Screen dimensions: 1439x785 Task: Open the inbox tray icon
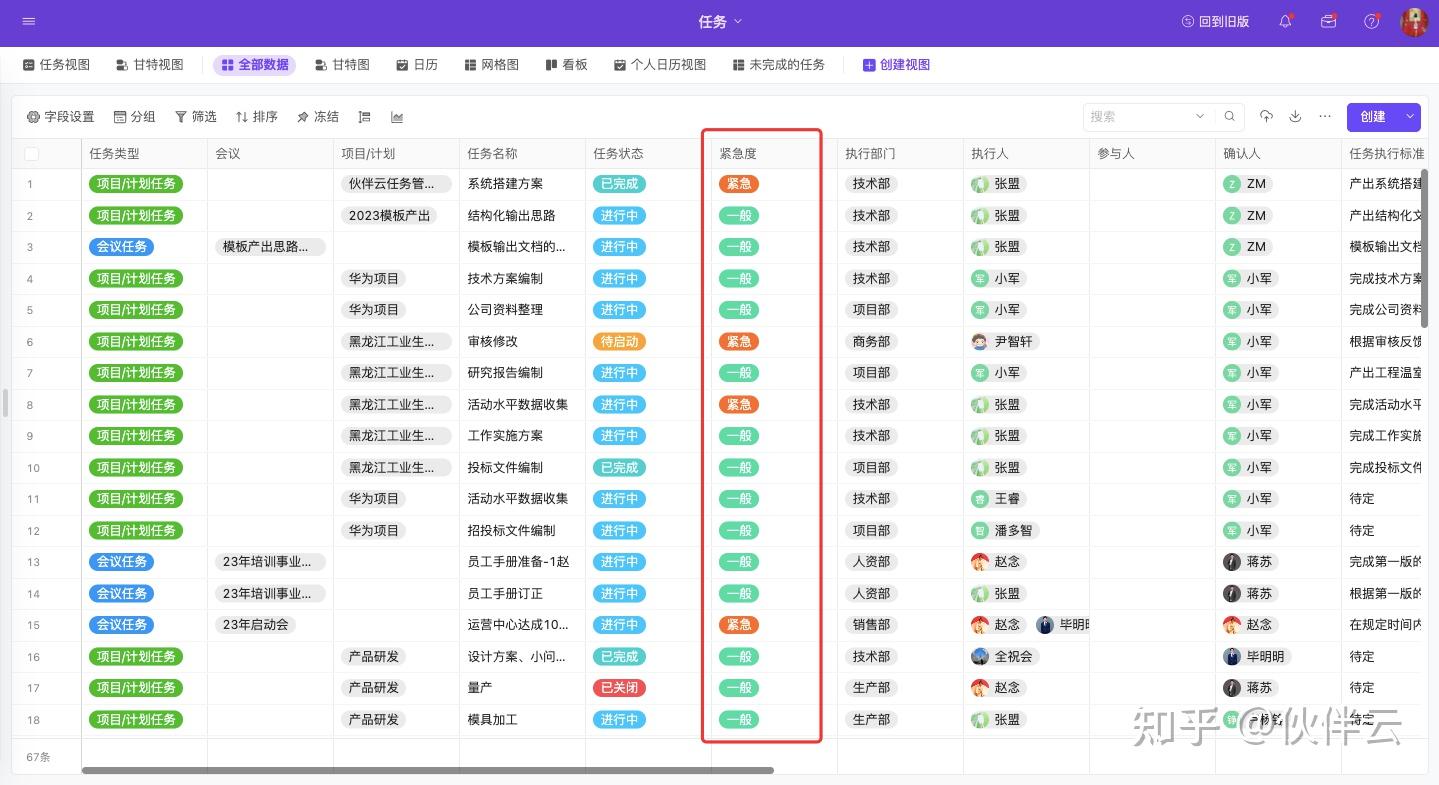click(x=1328, y=22)
